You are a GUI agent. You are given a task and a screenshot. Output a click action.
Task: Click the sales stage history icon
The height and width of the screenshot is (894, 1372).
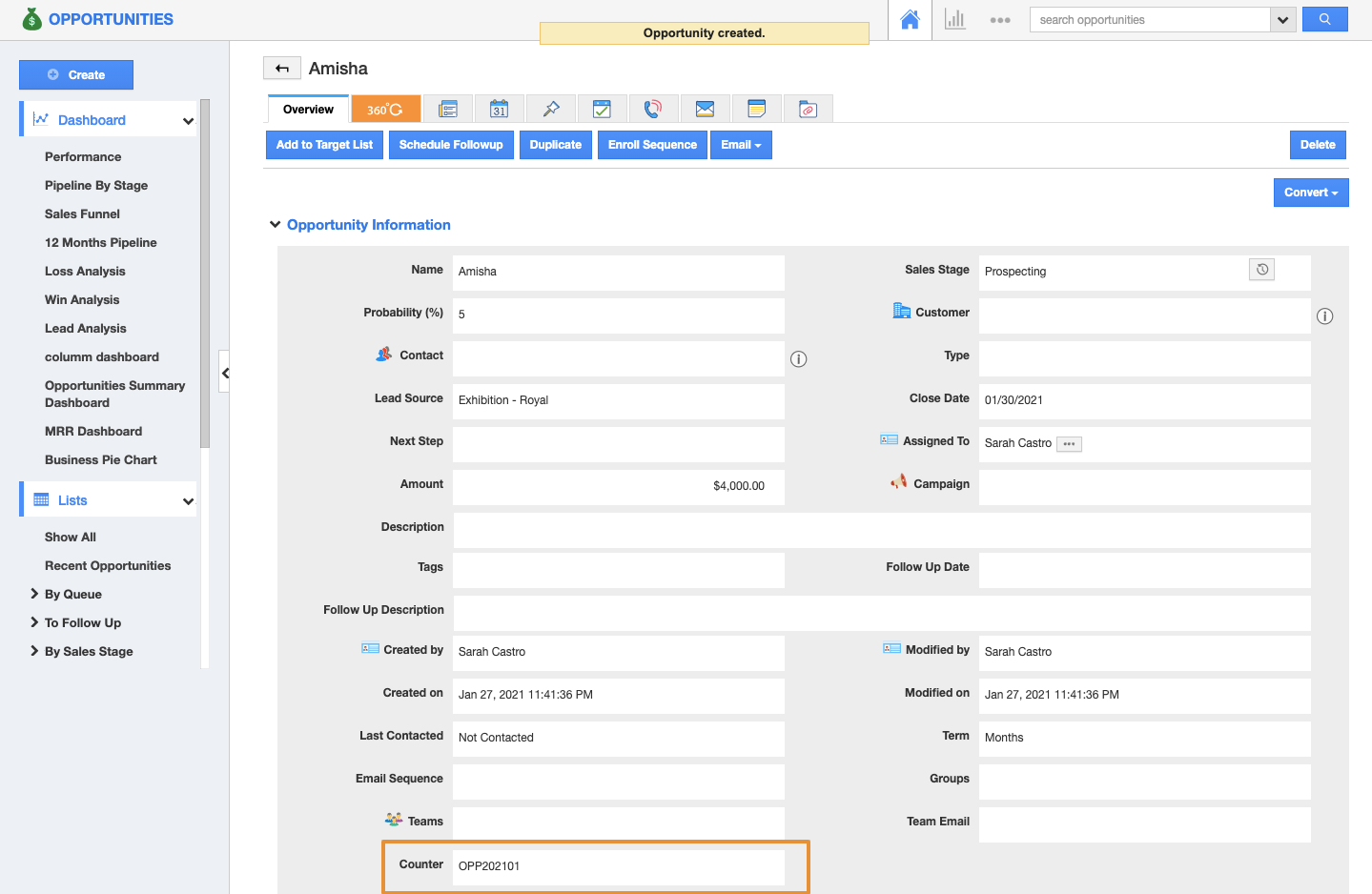[1261, 270]
